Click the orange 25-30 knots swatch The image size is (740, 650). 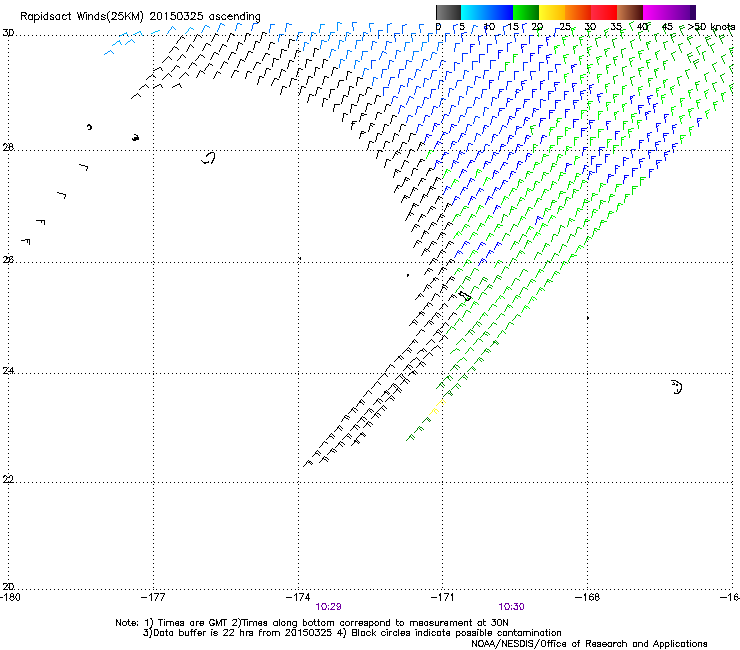pos(578,12)
